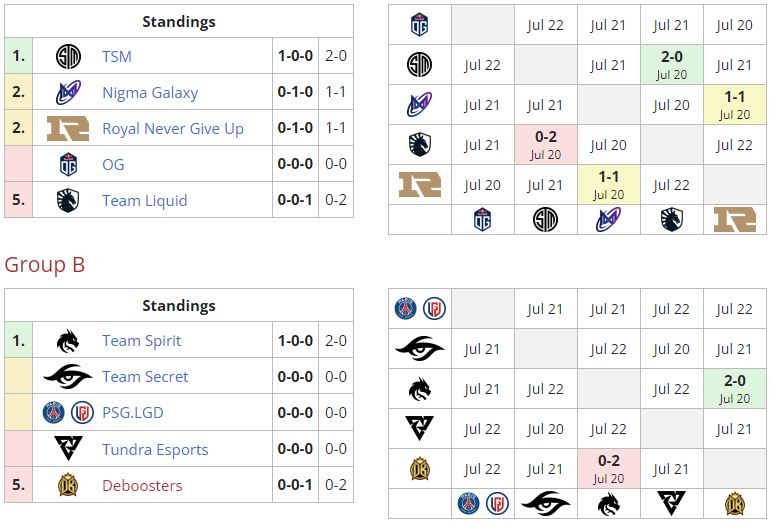This screenshot has height=525, width=771.
Task: Click the Team Spirit dragon logo in the standings
Action: pyautogui.click(x=68, y=341)
